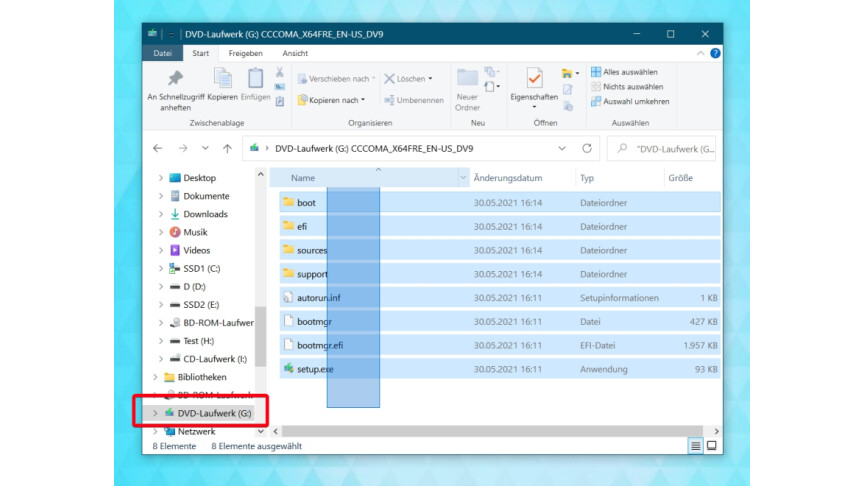Open the Name column filter dropdown

(x=463, y=177)
